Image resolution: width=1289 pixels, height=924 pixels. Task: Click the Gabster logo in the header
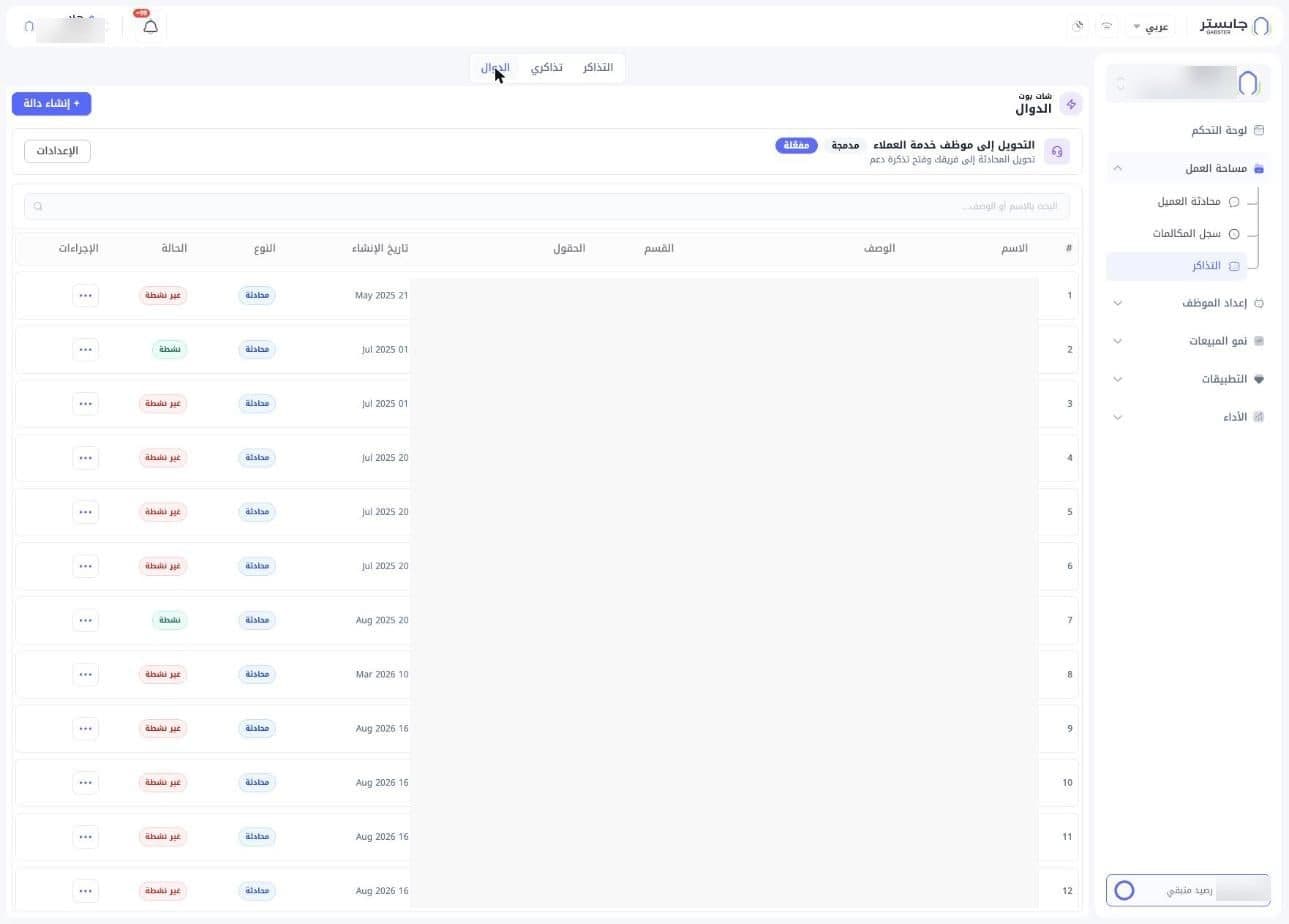[1235, 26]
